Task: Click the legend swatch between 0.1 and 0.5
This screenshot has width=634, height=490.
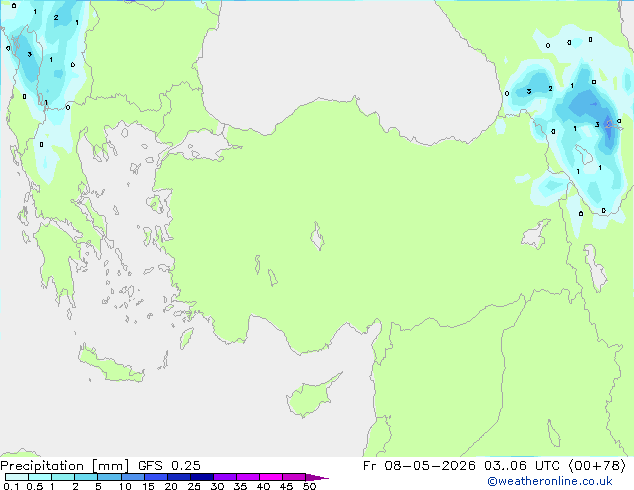Action: pyautogui.click(x=17, y=477)
